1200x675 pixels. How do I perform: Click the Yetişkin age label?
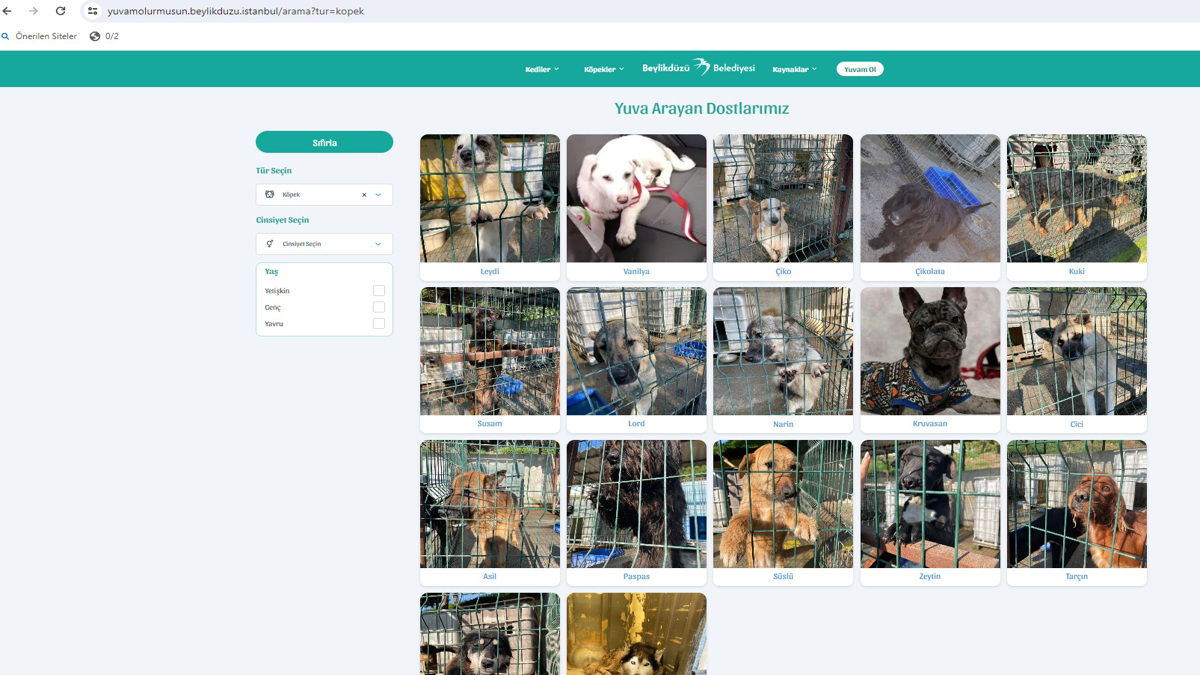pos(277,291)
